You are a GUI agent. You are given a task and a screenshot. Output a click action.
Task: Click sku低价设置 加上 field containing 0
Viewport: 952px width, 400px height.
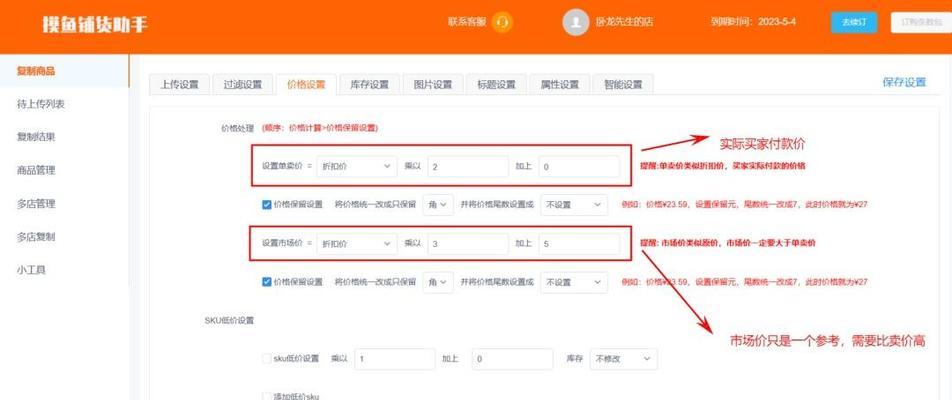(x=512, y=359)
